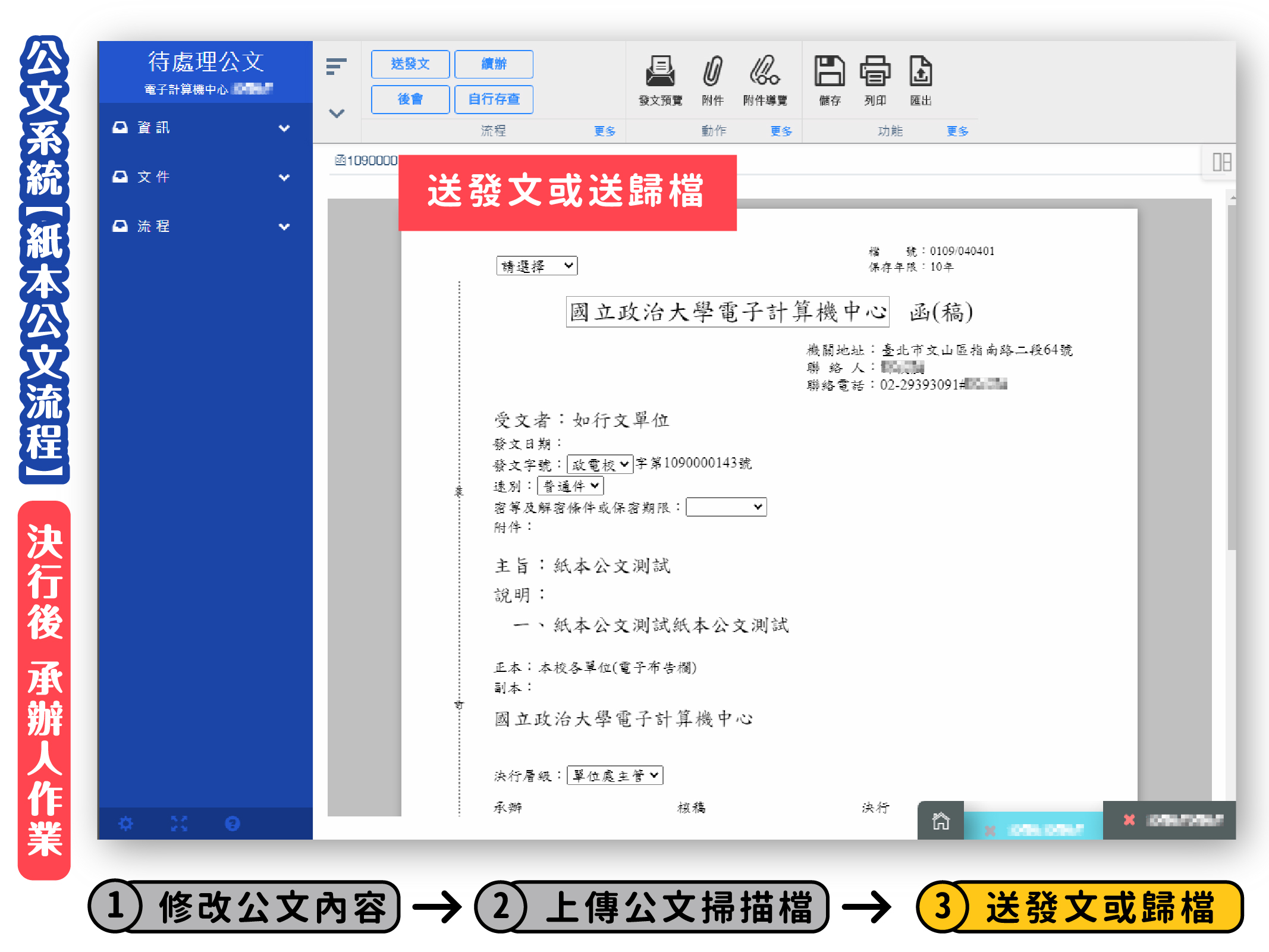Open the 政電校 document word dropdown
The height and width of the screenshot is (952, 1269).
click(599, 464)
